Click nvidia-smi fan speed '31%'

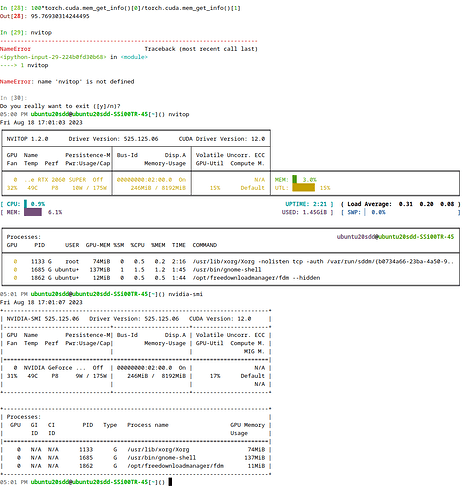12,376
